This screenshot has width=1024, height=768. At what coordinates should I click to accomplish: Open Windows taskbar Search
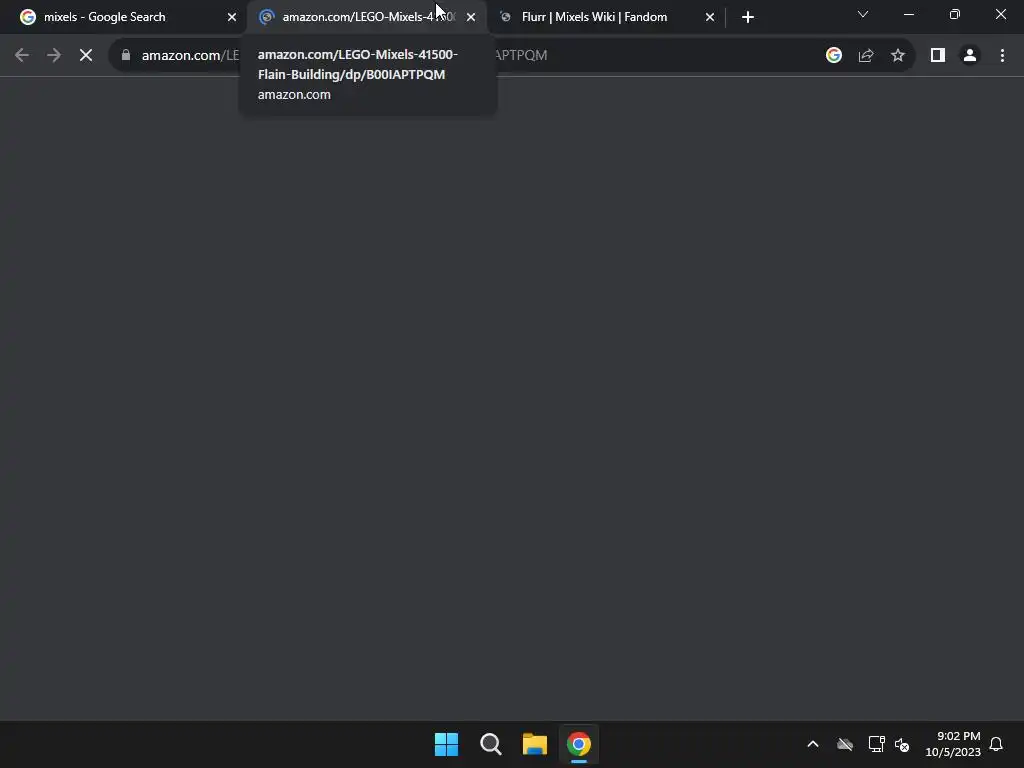[x=490, y=744]
